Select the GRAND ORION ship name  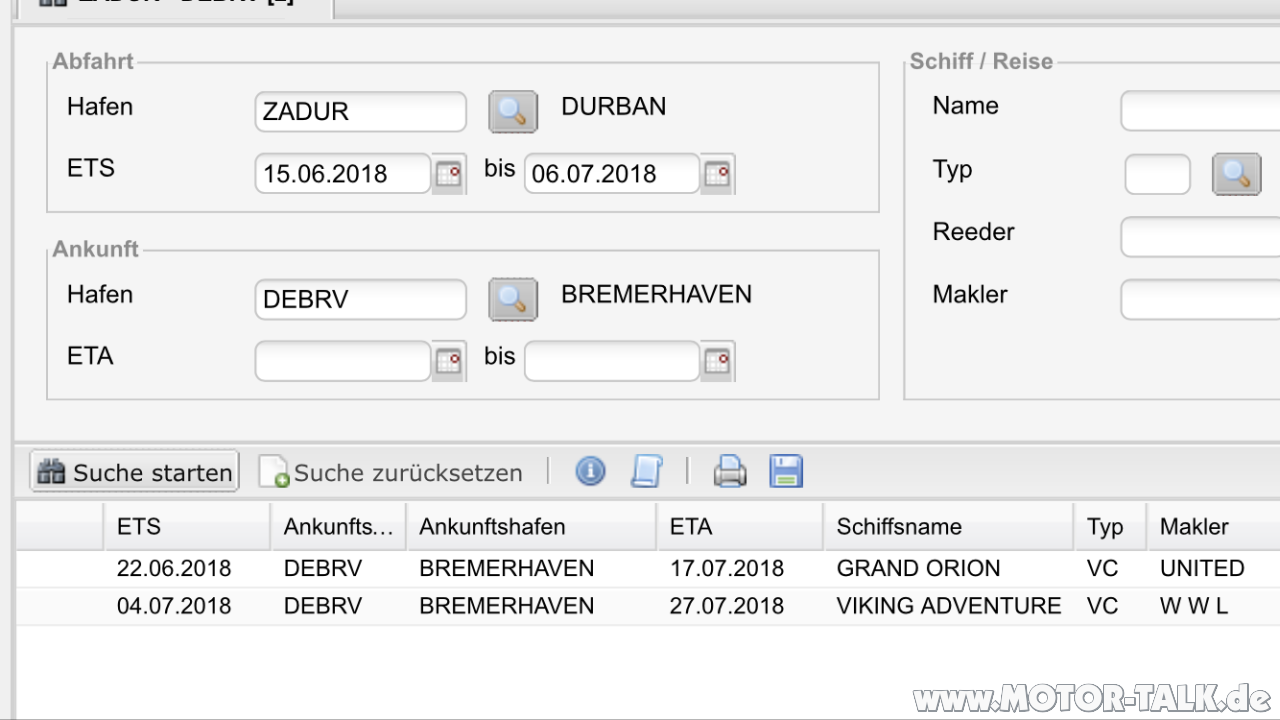click(918, 568)
